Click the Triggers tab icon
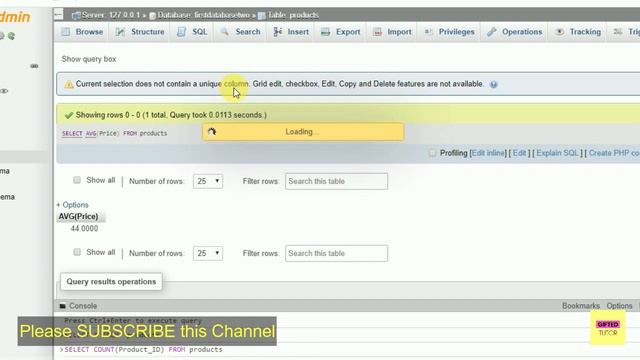Viewport: 640px width, 360px height. click(x=618, y=32)
